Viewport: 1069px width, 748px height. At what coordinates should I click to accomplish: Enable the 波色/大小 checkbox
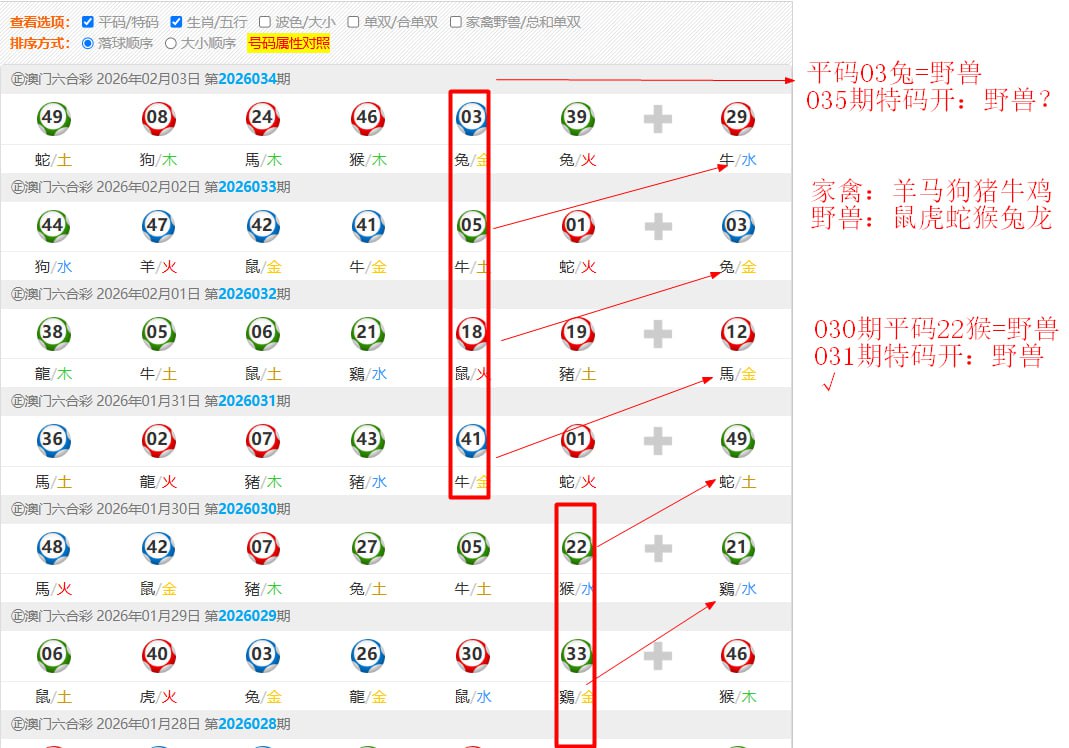click(265, 22)
